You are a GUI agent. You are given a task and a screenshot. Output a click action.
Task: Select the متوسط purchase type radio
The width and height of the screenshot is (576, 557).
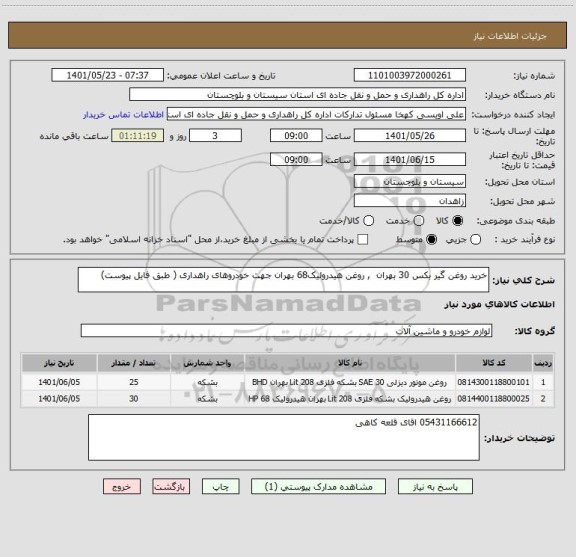(x=431, y=240)
